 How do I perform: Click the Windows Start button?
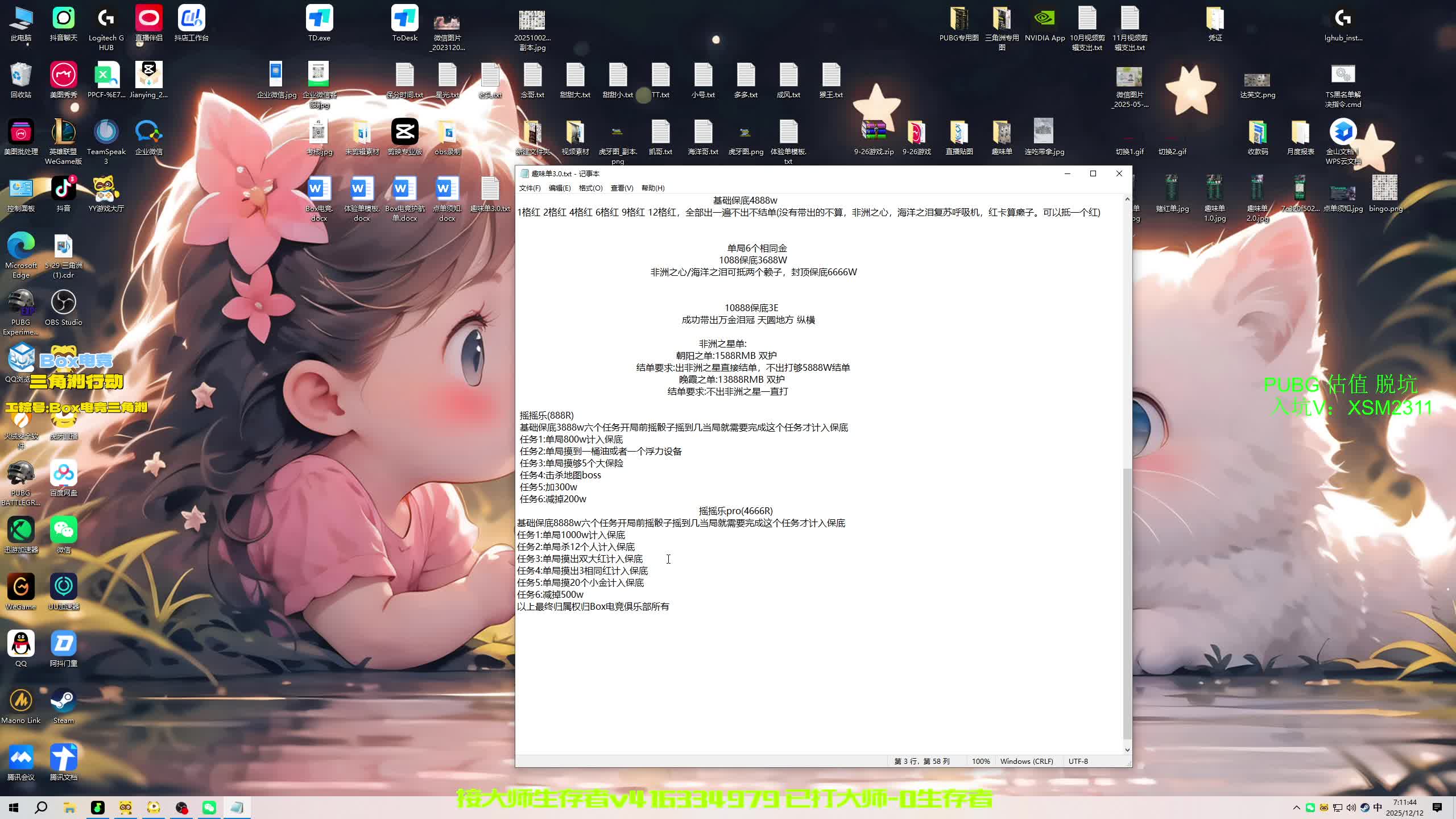pyautogui.click(x=14, y=808)
